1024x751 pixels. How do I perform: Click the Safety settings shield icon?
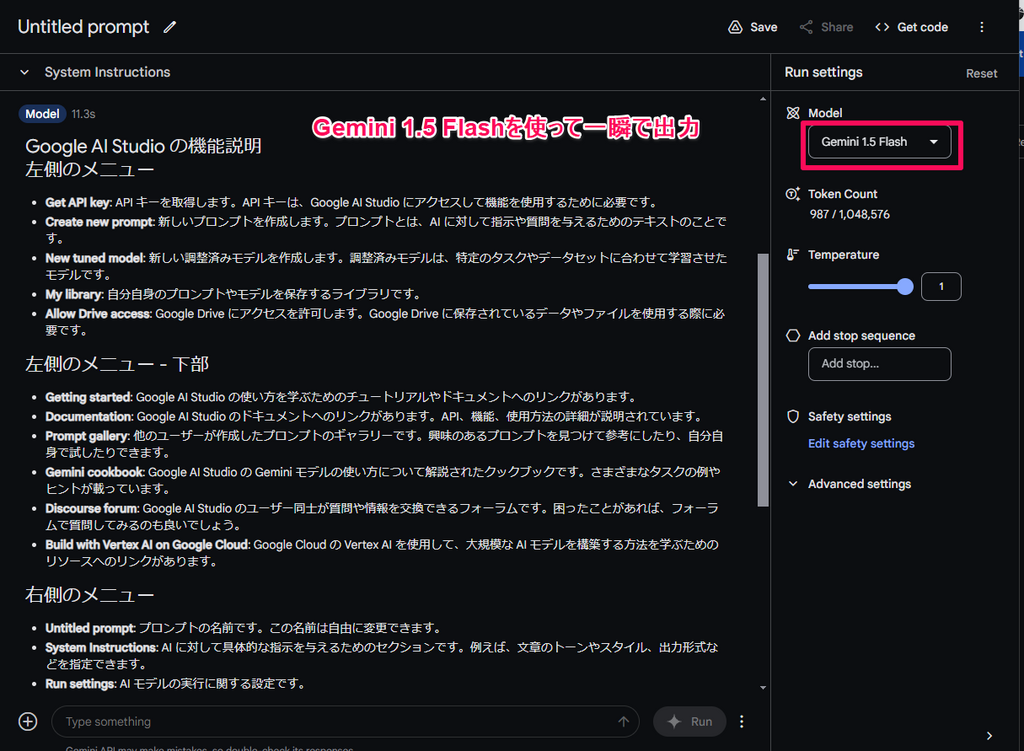(x=793, y=417)
